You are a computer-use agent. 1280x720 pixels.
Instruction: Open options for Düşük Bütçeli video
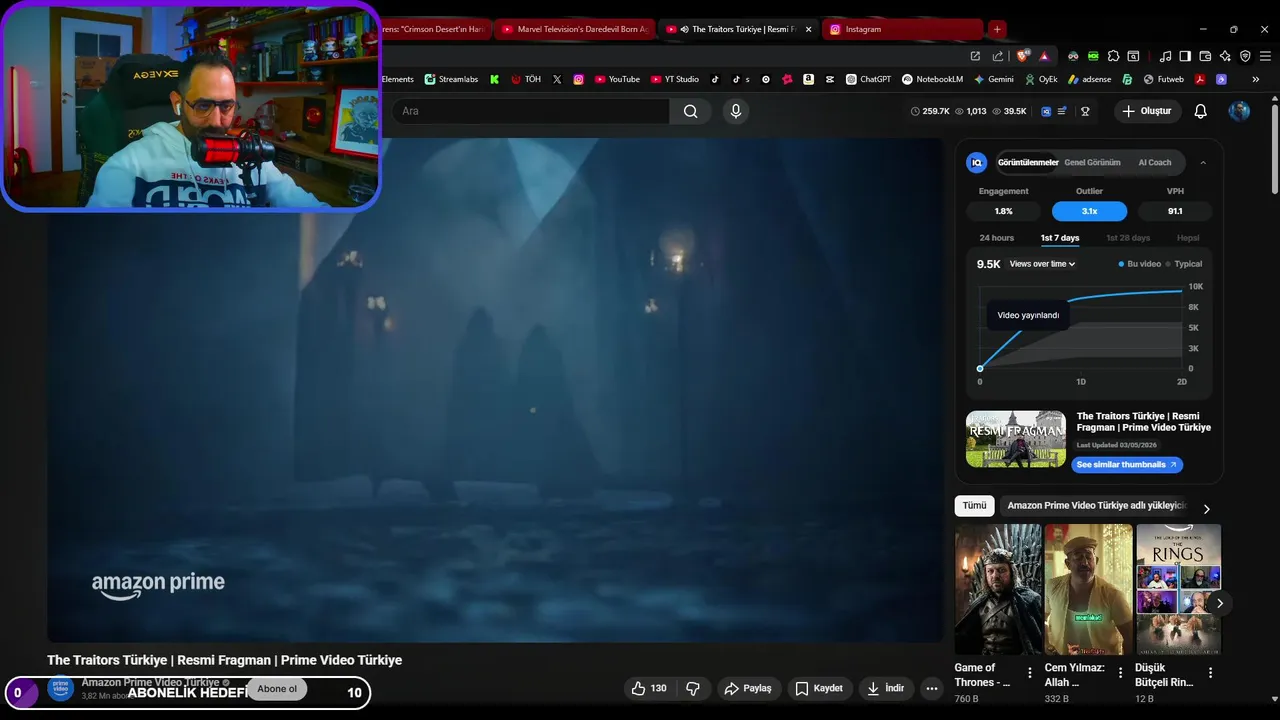[x=1210, y=673]
